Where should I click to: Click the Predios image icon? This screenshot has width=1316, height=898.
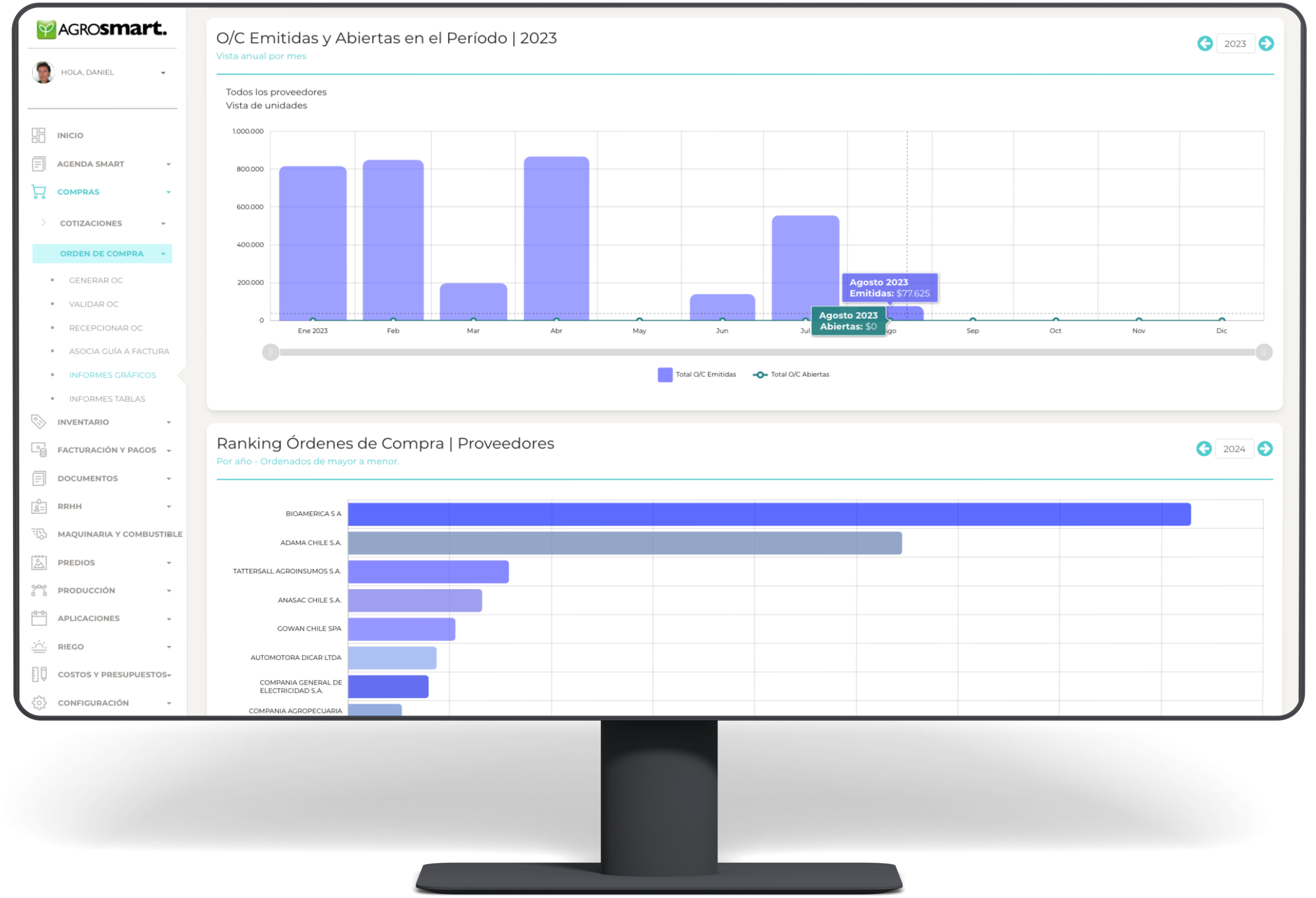[x=39, y=562]
